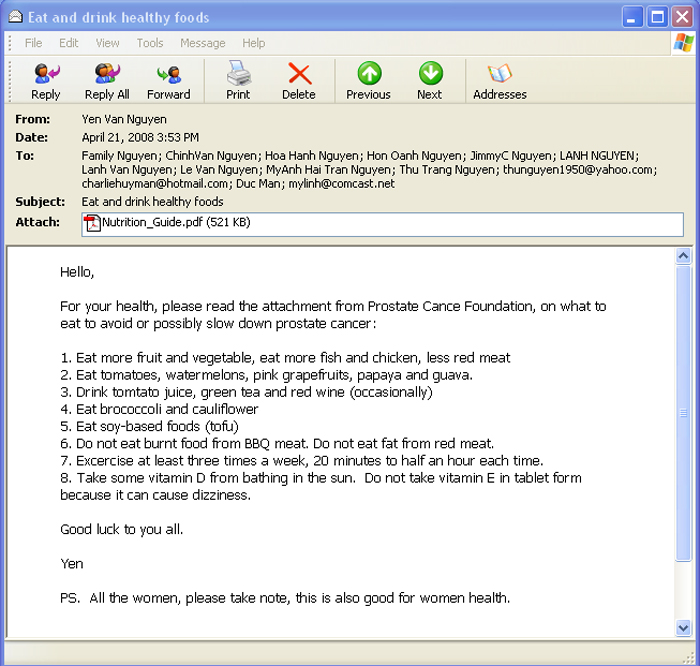700x666 pixels.
Task: Delete this message with red X
Action: tap(299, 81)
